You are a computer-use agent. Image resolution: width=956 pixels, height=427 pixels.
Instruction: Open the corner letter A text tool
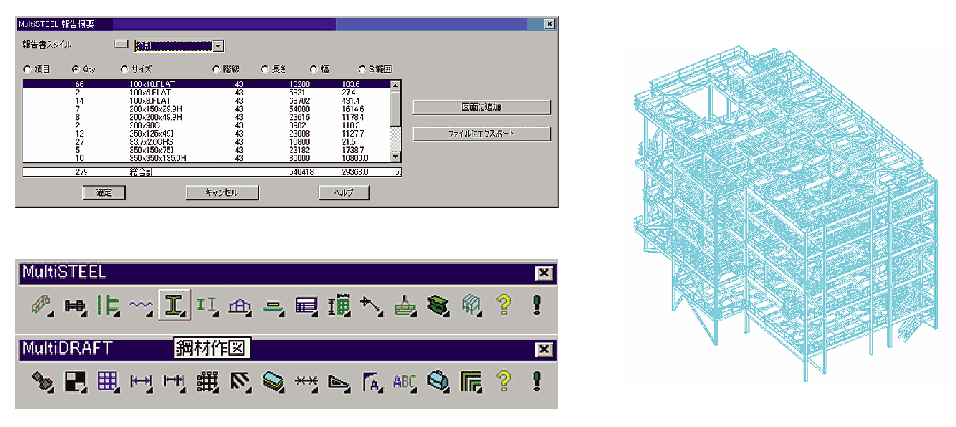click(372, 381)
